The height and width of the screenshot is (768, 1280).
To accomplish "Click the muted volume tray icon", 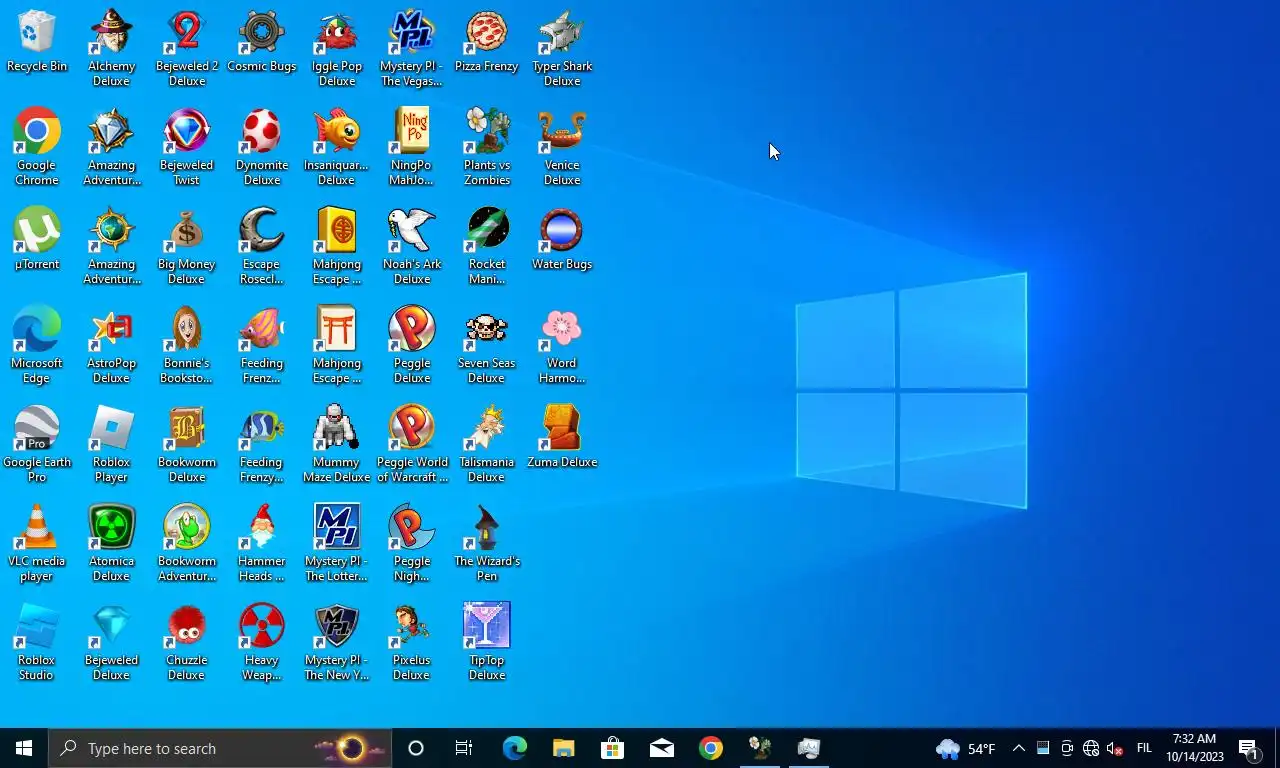I will [x=1115, y=748].
